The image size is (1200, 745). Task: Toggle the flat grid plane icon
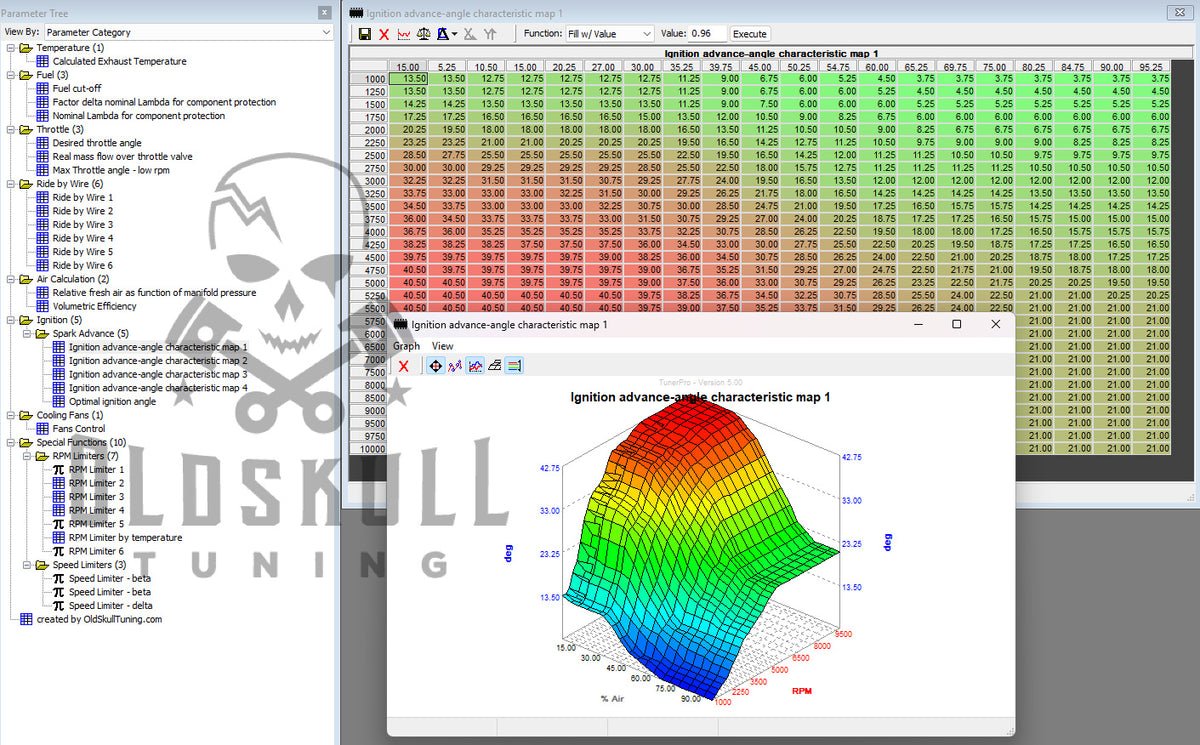tap(494, 366)
